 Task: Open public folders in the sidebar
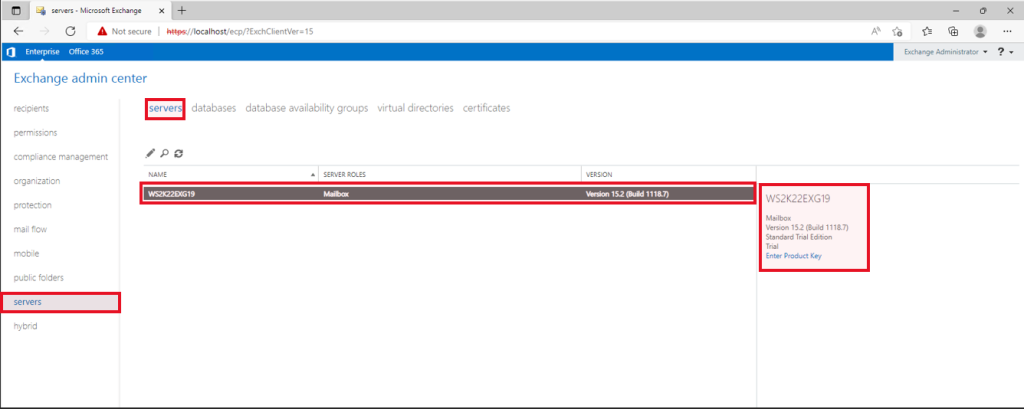pos(39,278)
